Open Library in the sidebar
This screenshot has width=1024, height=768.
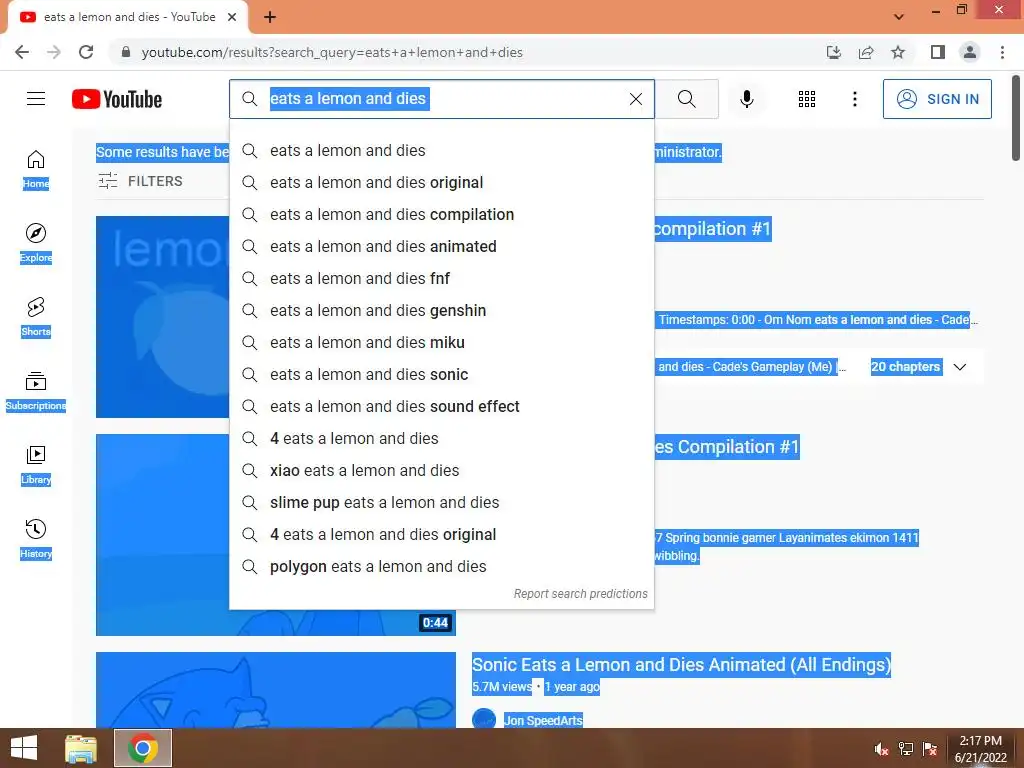pos(36,464)
